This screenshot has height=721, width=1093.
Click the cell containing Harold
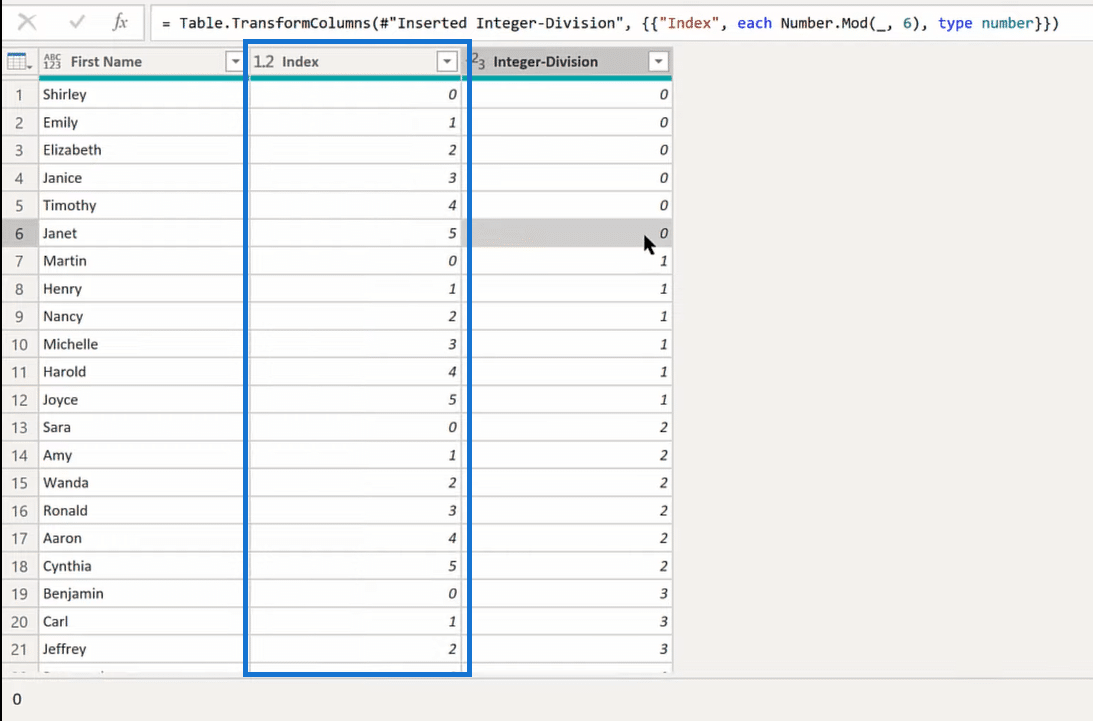coord(141,372)
